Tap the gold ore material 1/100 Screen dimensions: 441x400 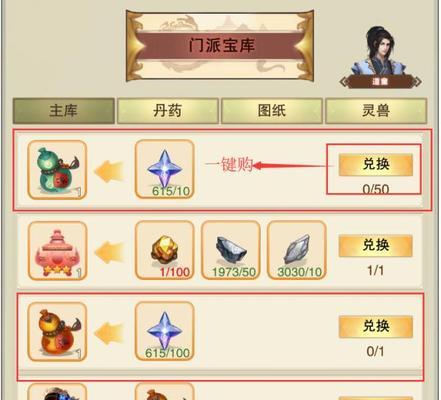pos(165,250)
